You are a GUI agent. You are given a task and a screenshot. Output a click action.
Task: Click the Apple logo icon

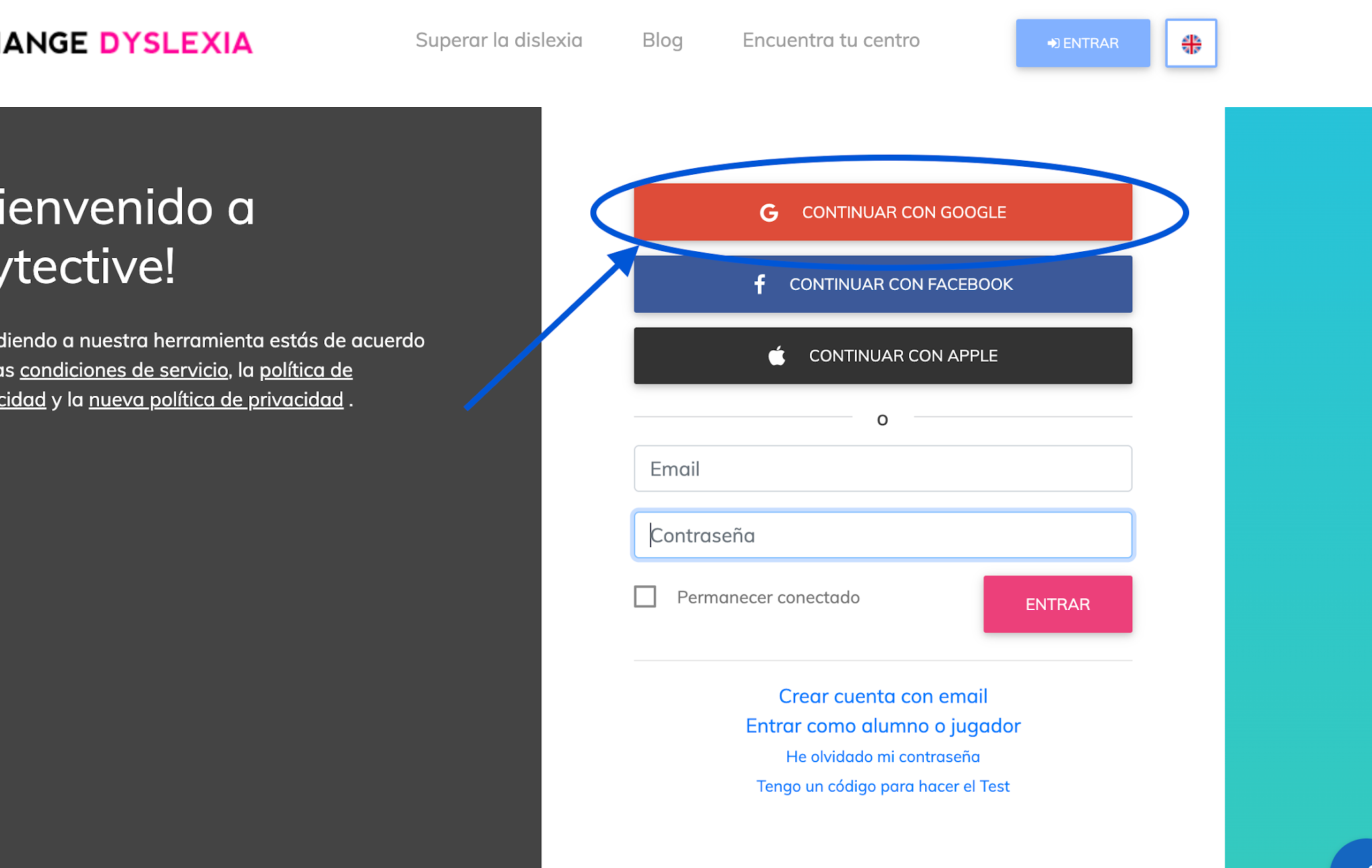777,356
